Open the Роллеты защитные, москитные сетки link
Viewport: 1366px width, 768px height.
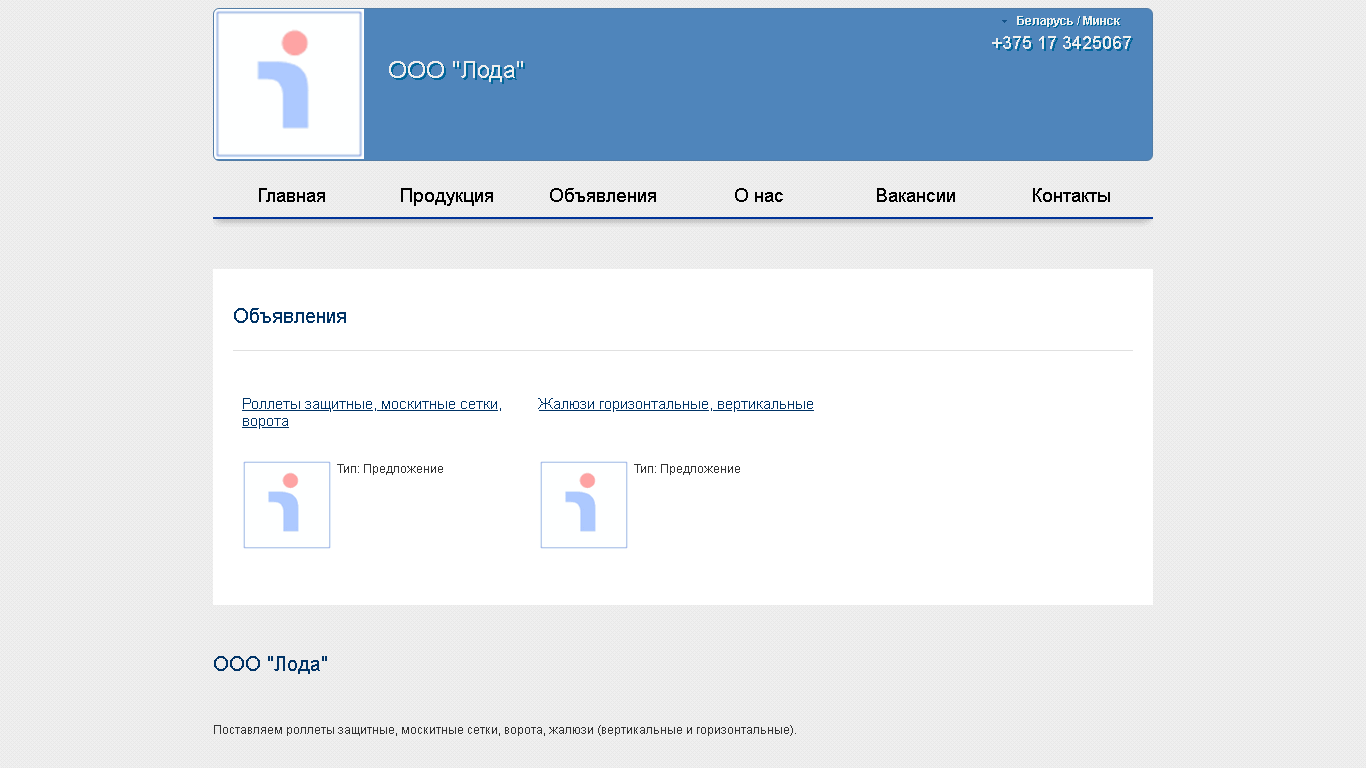pyautogui.click(x=372, y=413)
